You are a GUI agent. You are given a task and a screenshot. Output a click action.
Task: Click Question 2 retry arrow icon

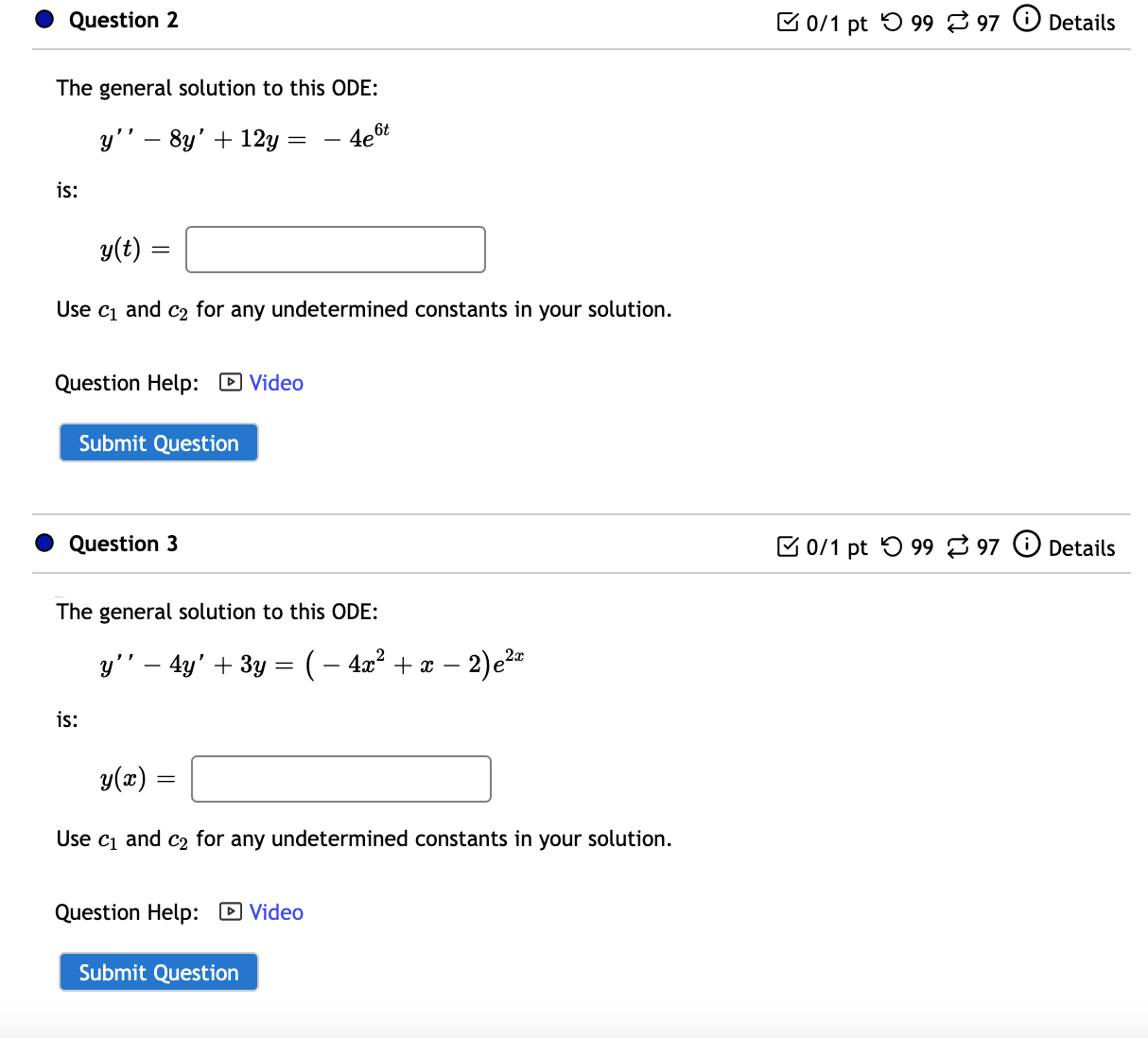891,22
